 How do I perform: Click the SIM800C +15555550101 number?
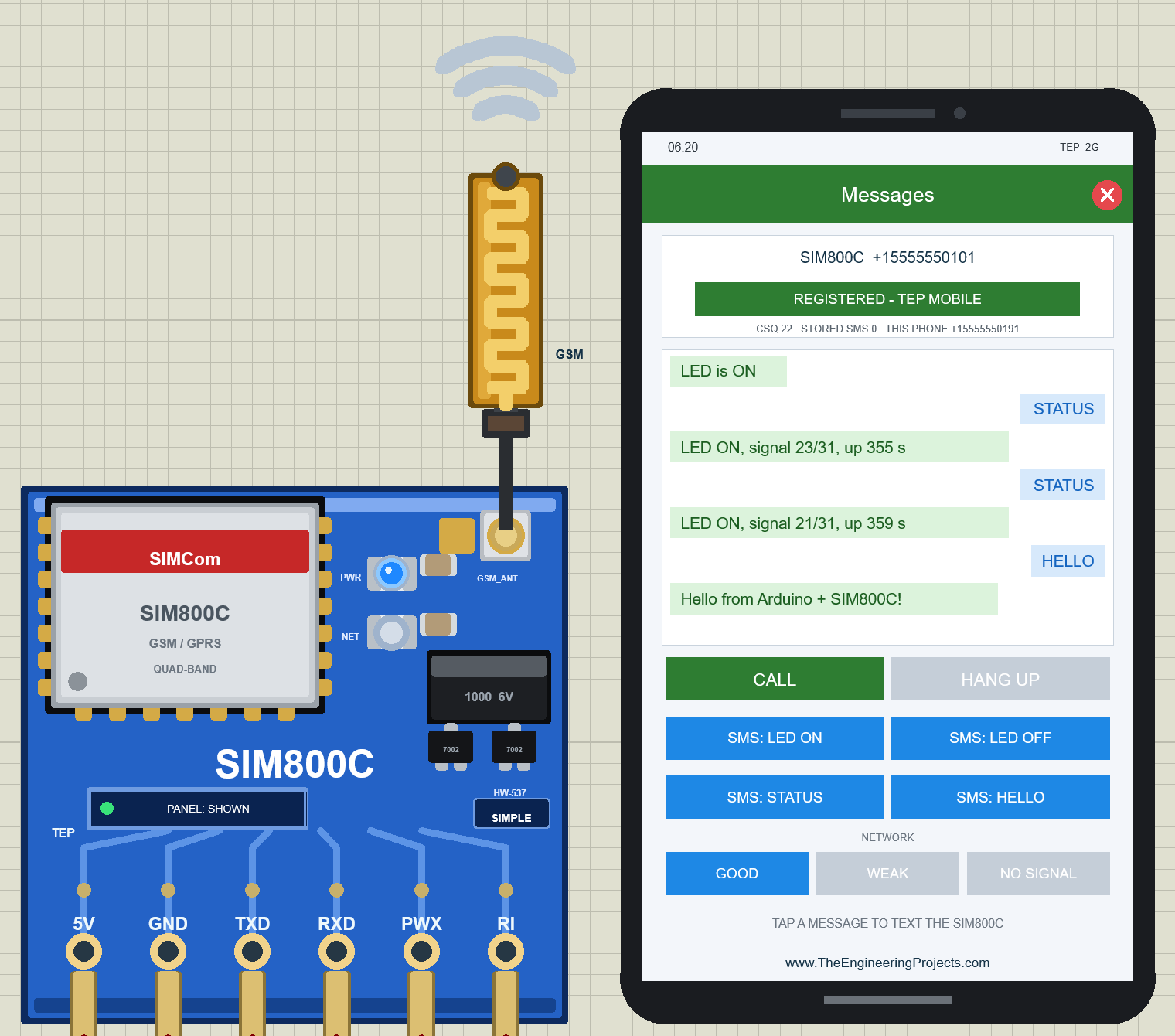tap(887, 257)
